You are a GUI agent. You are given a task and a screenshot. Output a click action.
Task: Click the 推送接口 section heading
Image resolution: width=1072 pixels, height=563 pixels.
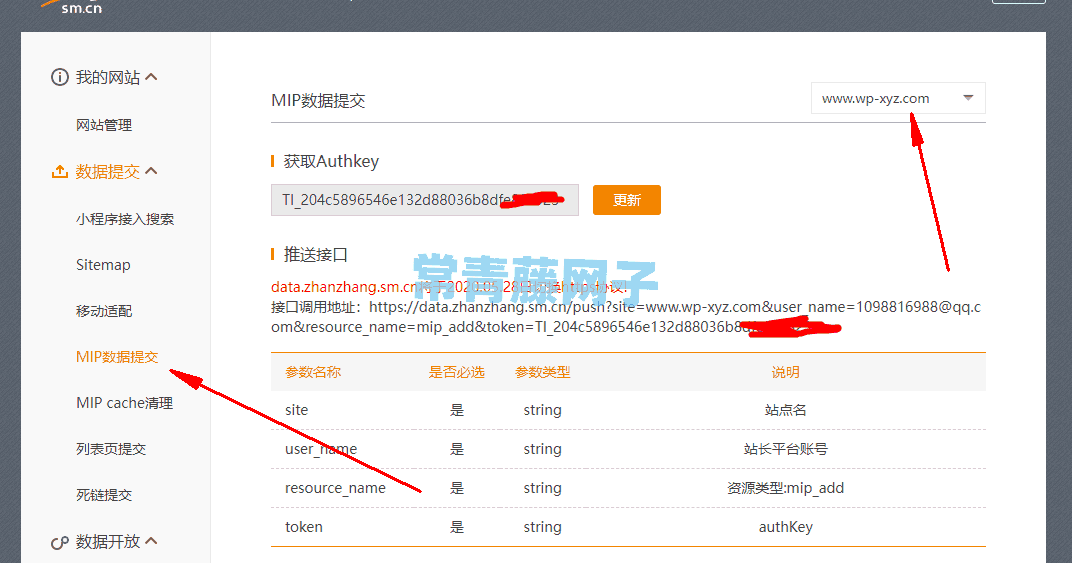316,254
